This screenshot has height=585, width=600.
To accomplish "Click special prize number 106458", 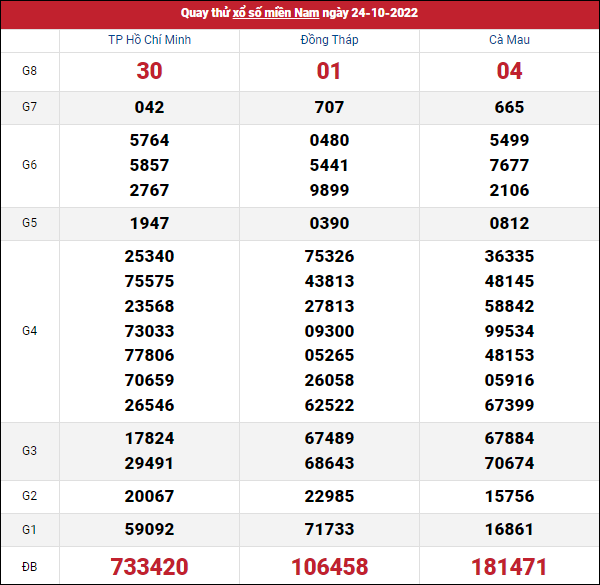I will pyautogui.click(x=329, y=565).
